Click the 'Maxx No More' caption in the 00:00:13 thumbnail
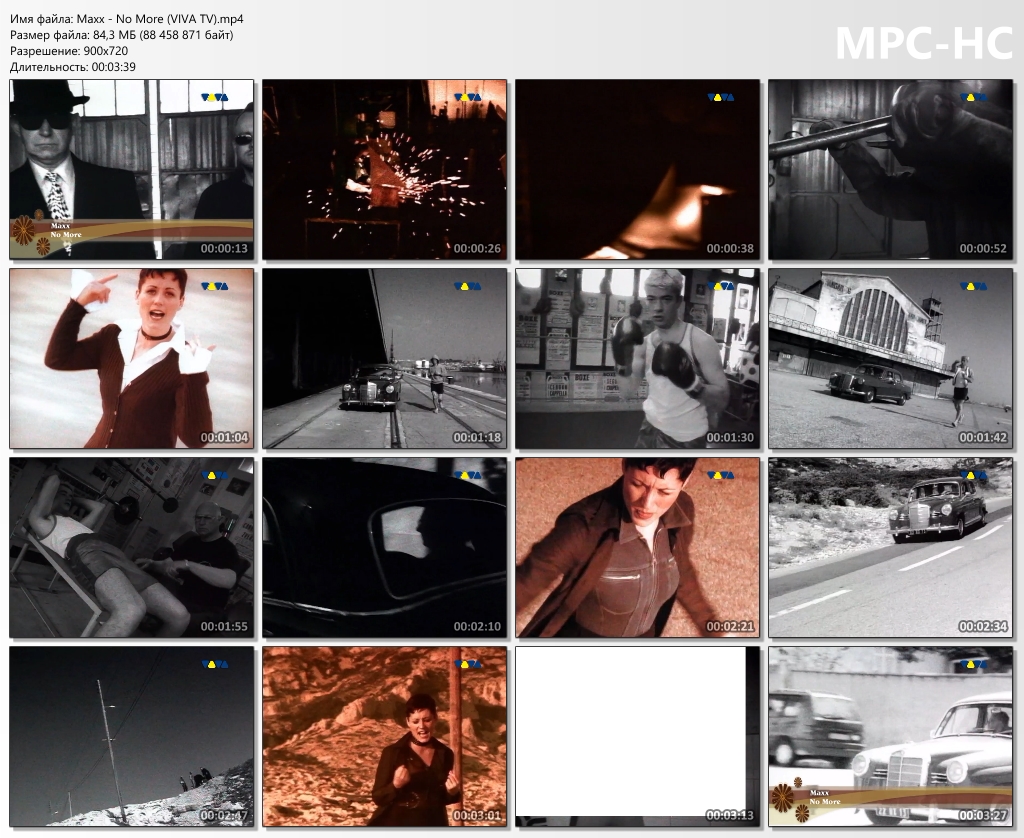This screenshot has width=1024, height=838. click(65, 230)
